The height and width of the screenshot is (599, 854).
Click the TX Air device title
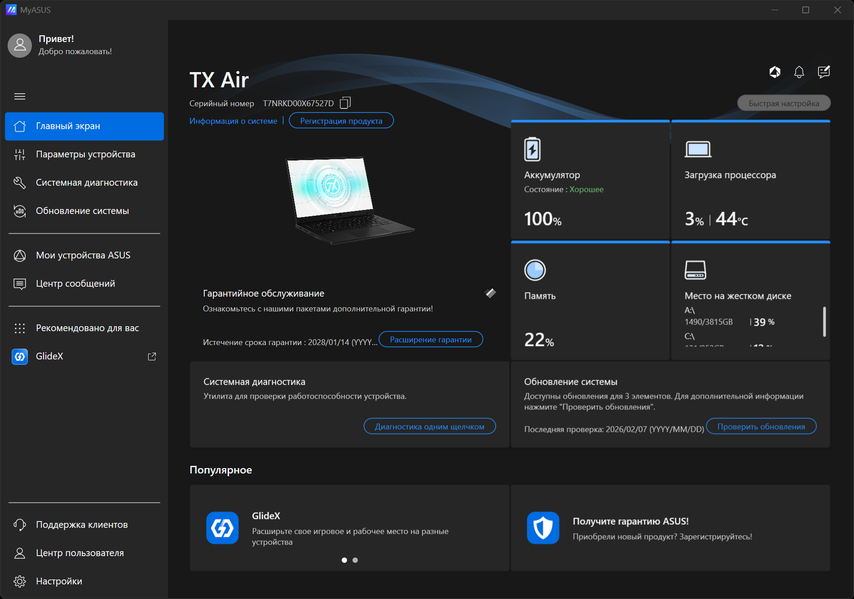(219, 80)
